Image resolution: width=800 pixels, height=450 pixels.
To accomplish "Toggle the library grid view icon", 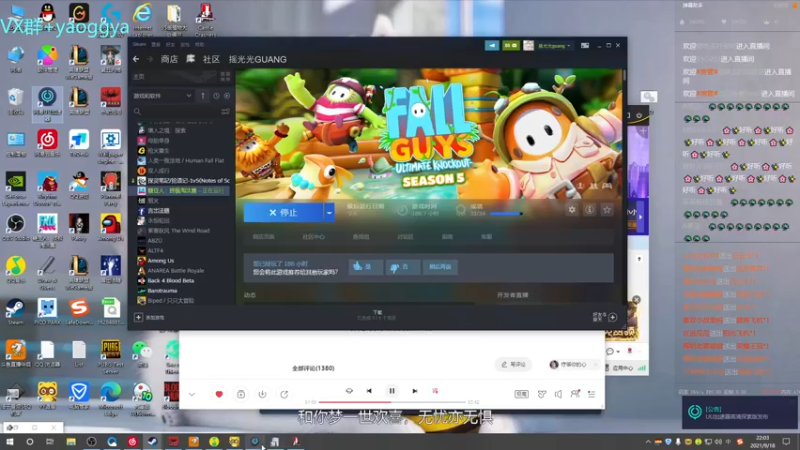I will (225, 77).
